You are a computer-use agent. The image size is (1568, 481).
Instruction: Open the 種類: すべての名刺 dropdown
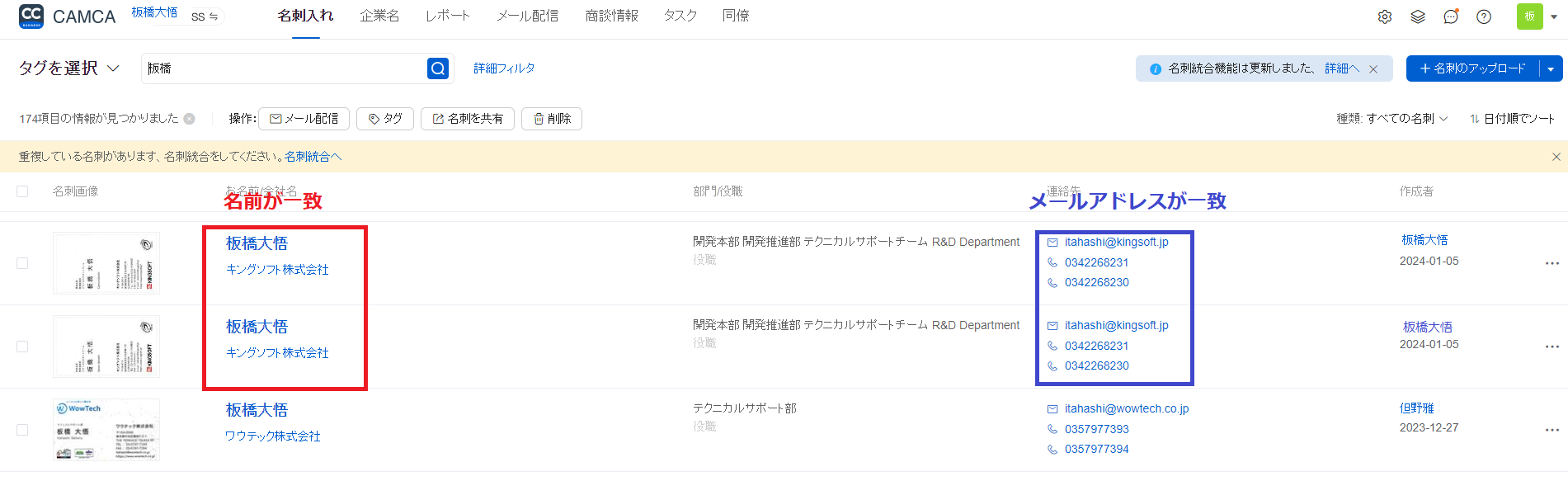[x=1392, y=119]
